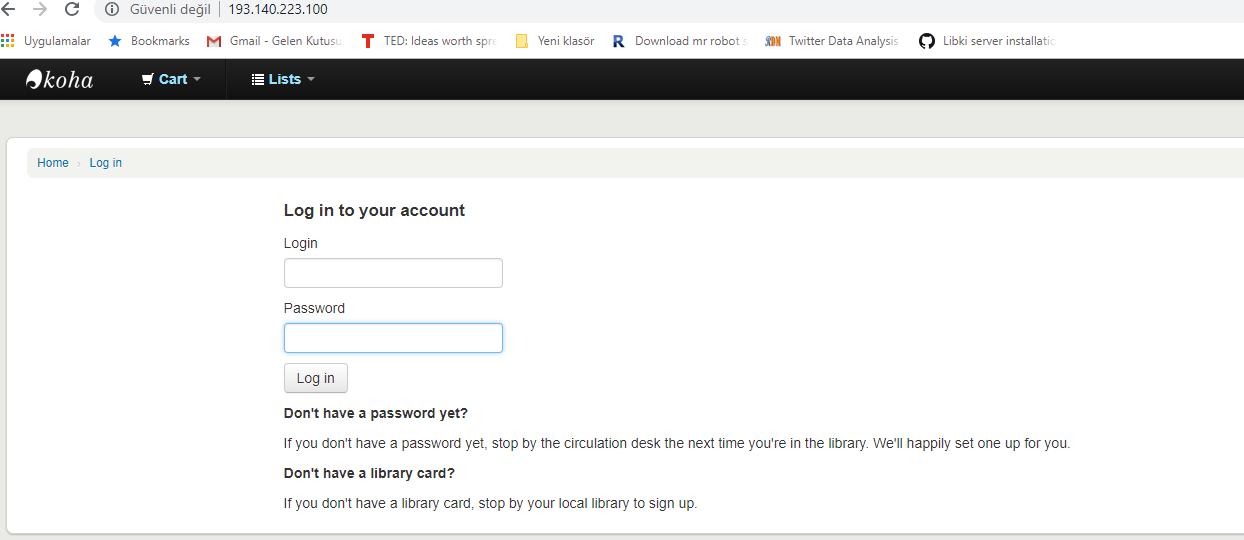Open the Yeni klasör bookmark folder
This screenshot has height=540, width=1244.
pyautogui.click(x=555, y=41)
